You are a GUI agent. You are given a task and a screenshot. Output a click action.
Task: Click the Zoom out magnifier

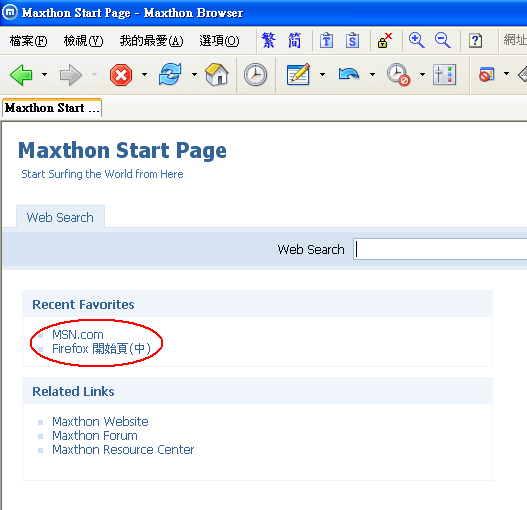point(443,40)
